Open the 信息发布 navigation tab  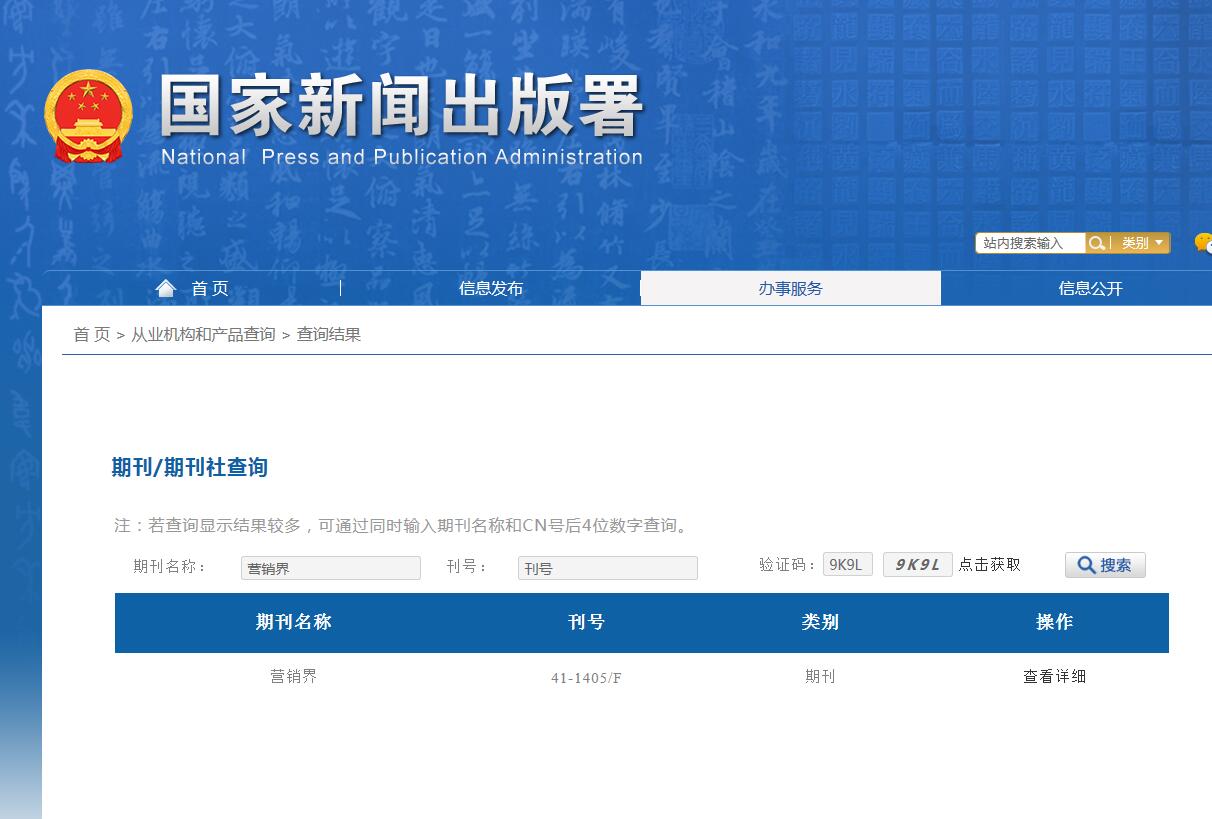(x=490, y=289)
